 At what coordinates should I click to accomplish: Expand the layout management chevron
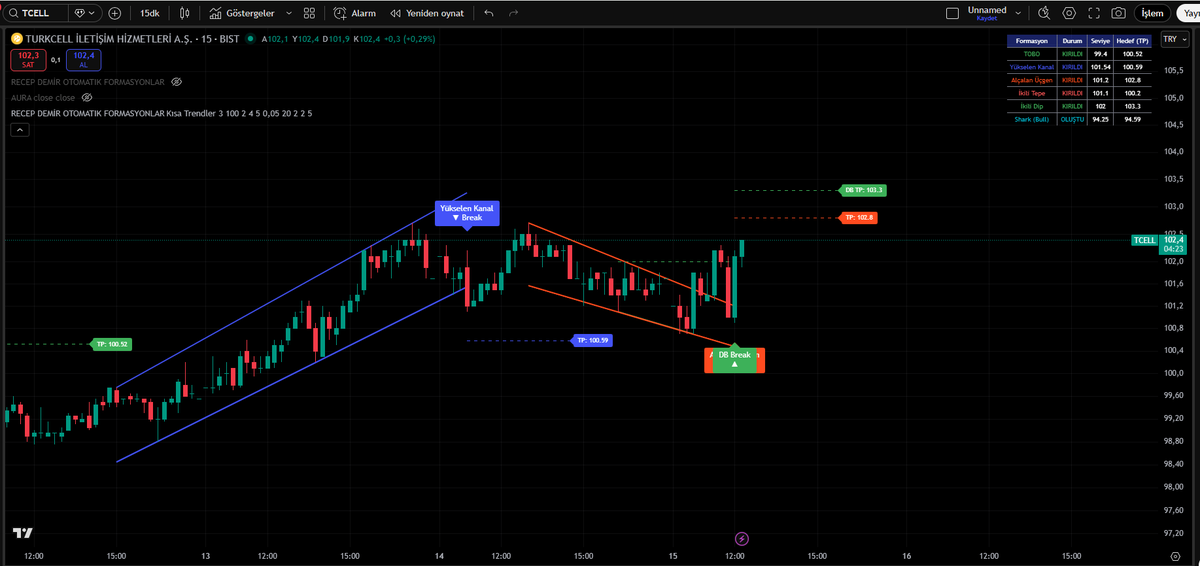[1019, 13]
